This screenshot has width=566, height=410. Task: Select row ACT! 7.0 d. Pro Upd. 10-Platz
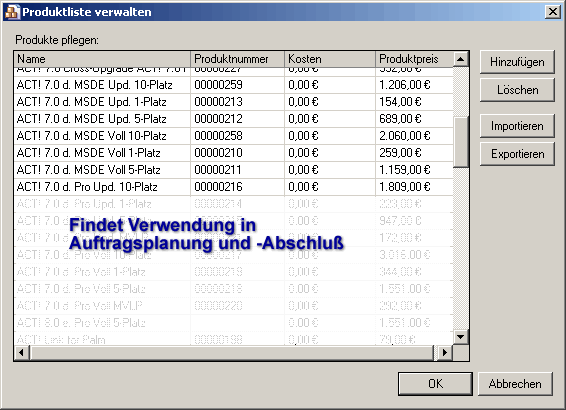tap(234, 187)
